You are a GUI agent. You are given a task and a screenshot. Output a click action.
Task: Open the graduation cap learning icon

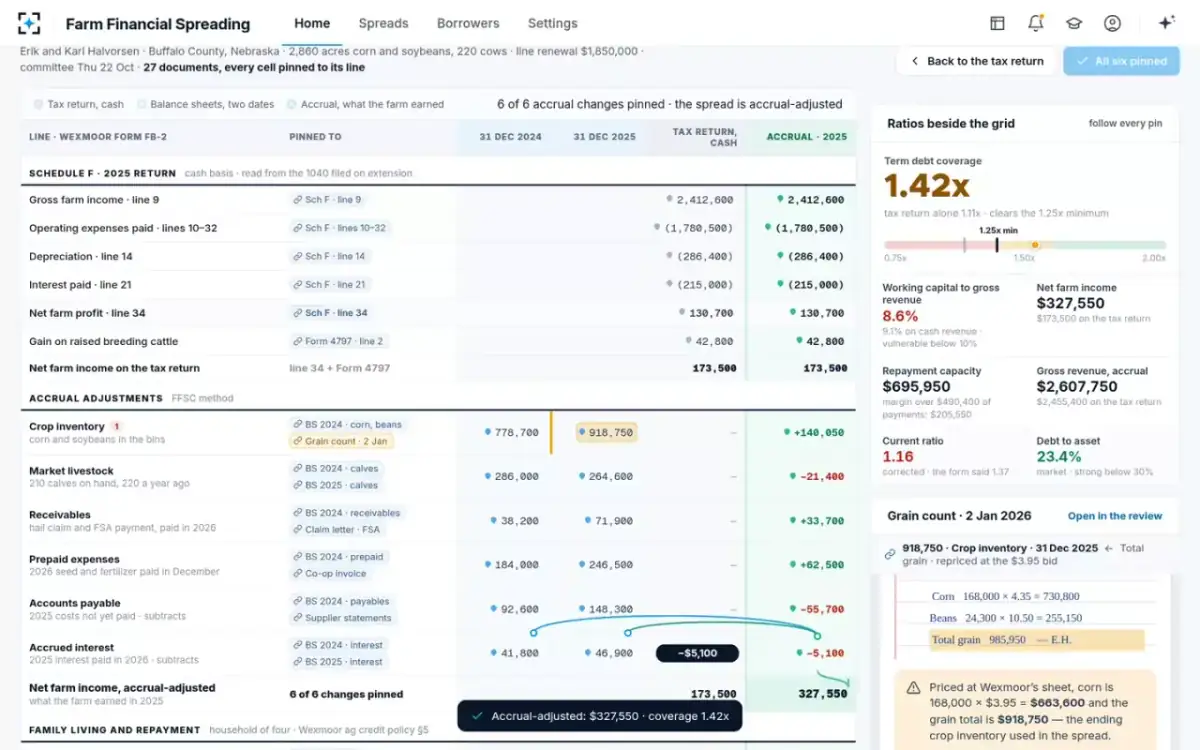coord(1074,23)
